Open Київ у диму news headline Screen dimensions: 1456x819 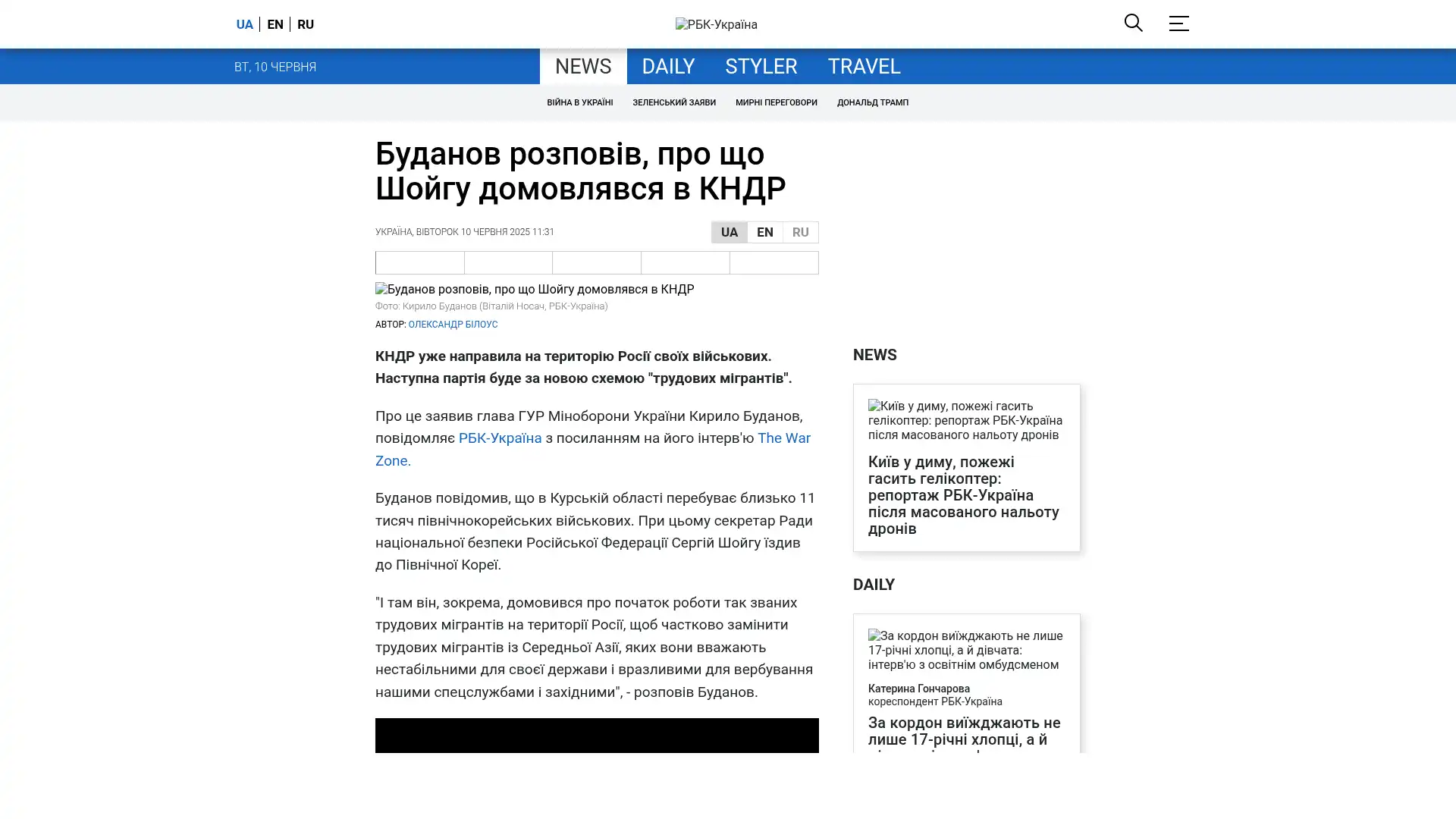(963, 494)
